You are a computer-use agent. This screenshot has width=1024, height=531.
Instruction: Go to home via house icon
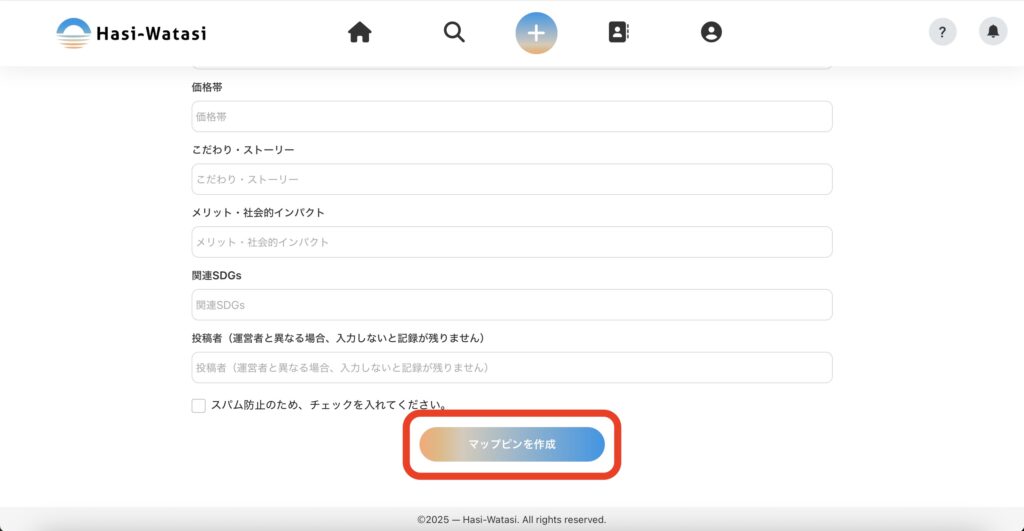[359, 33]
